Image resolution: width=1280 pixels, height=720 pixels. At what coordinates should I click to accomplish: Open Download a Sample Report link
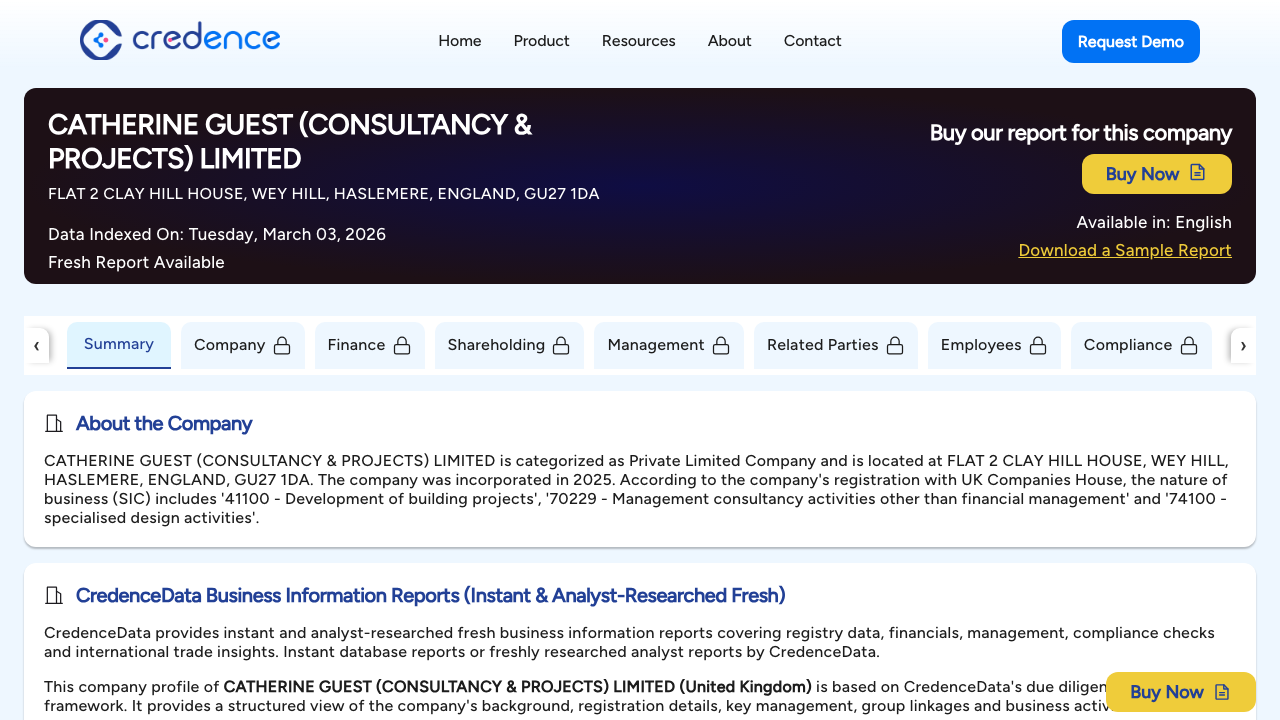1124,250
